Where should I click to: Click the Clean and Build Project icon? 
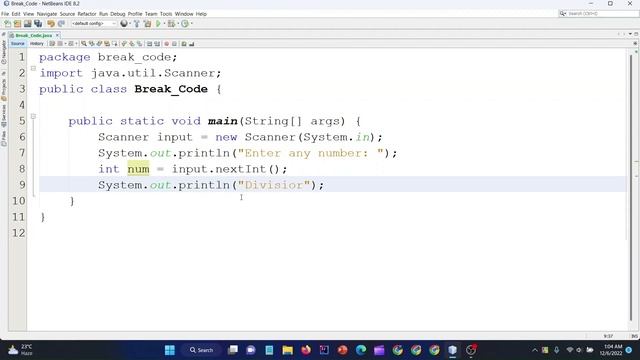click(147, 24)
